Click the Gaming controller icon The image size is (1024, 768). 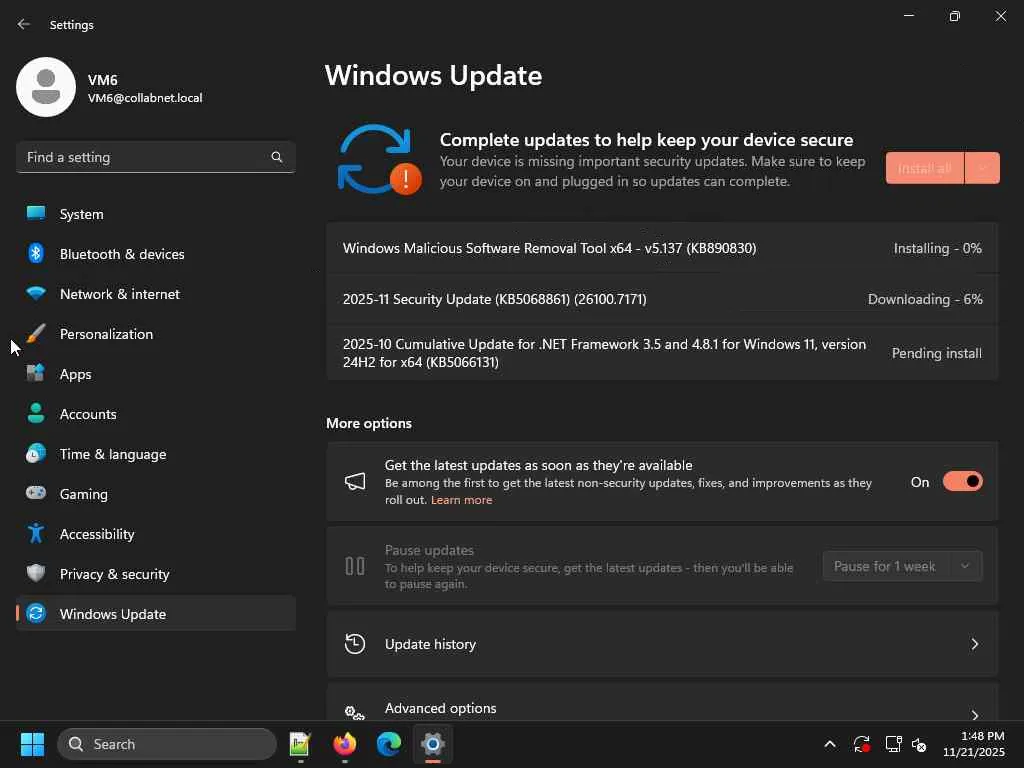[x=36, y=493]
